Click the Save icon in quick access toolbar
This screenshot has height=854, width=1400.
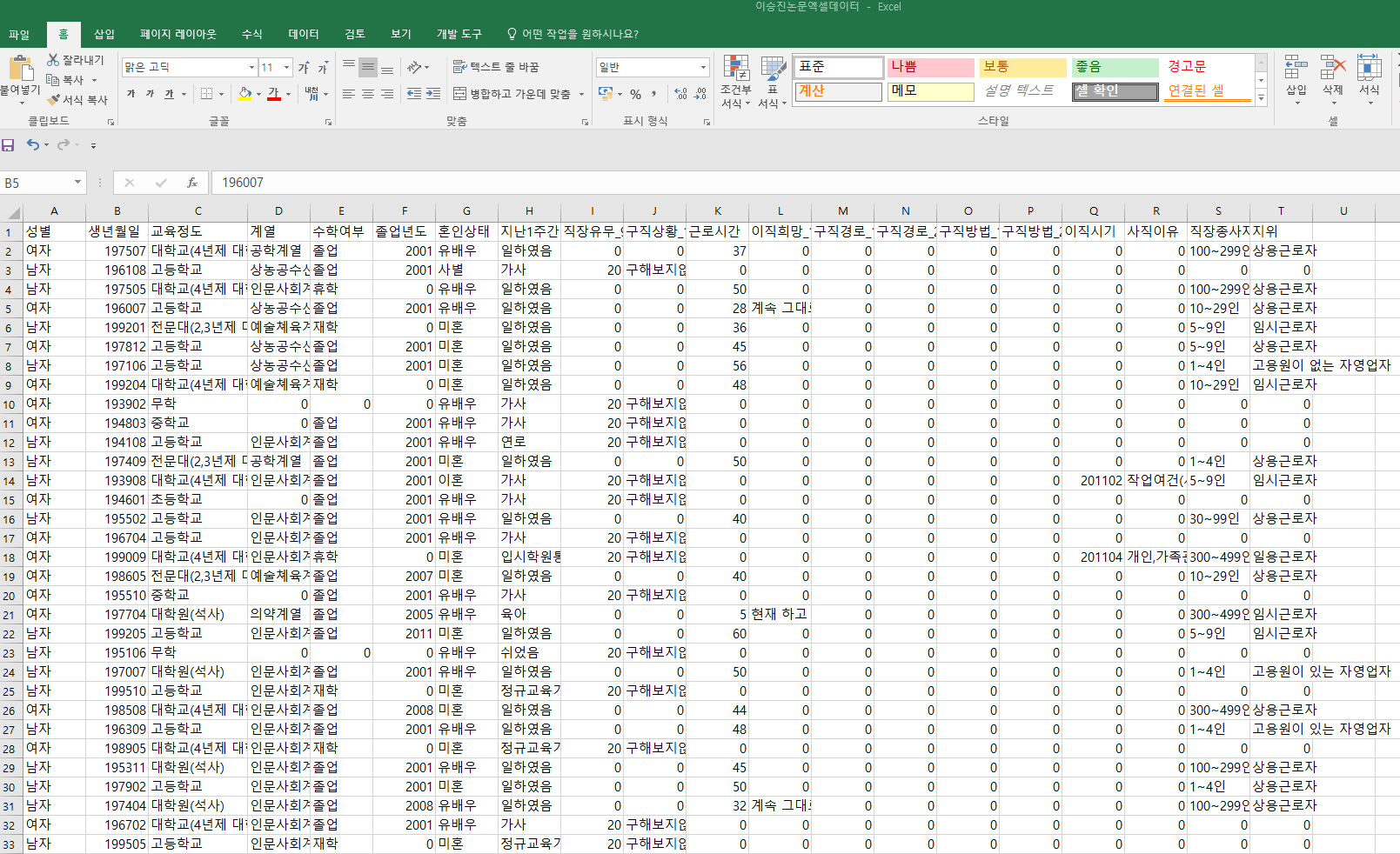pyautogui.click(x=9, y=145)
